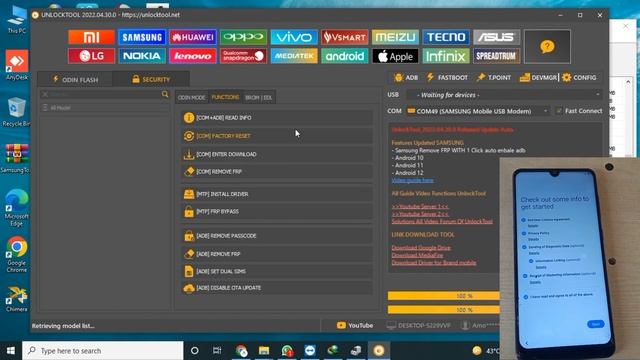This screenshot has width=640, height=360.
Task: Open the AnyDesk desktop shortcut
Action: click(x=17, y=65)
